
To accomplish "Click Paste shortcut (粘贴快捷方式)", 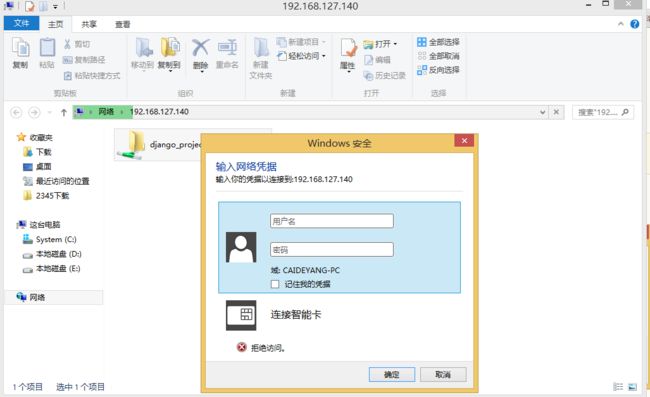I will click(92, 75).
